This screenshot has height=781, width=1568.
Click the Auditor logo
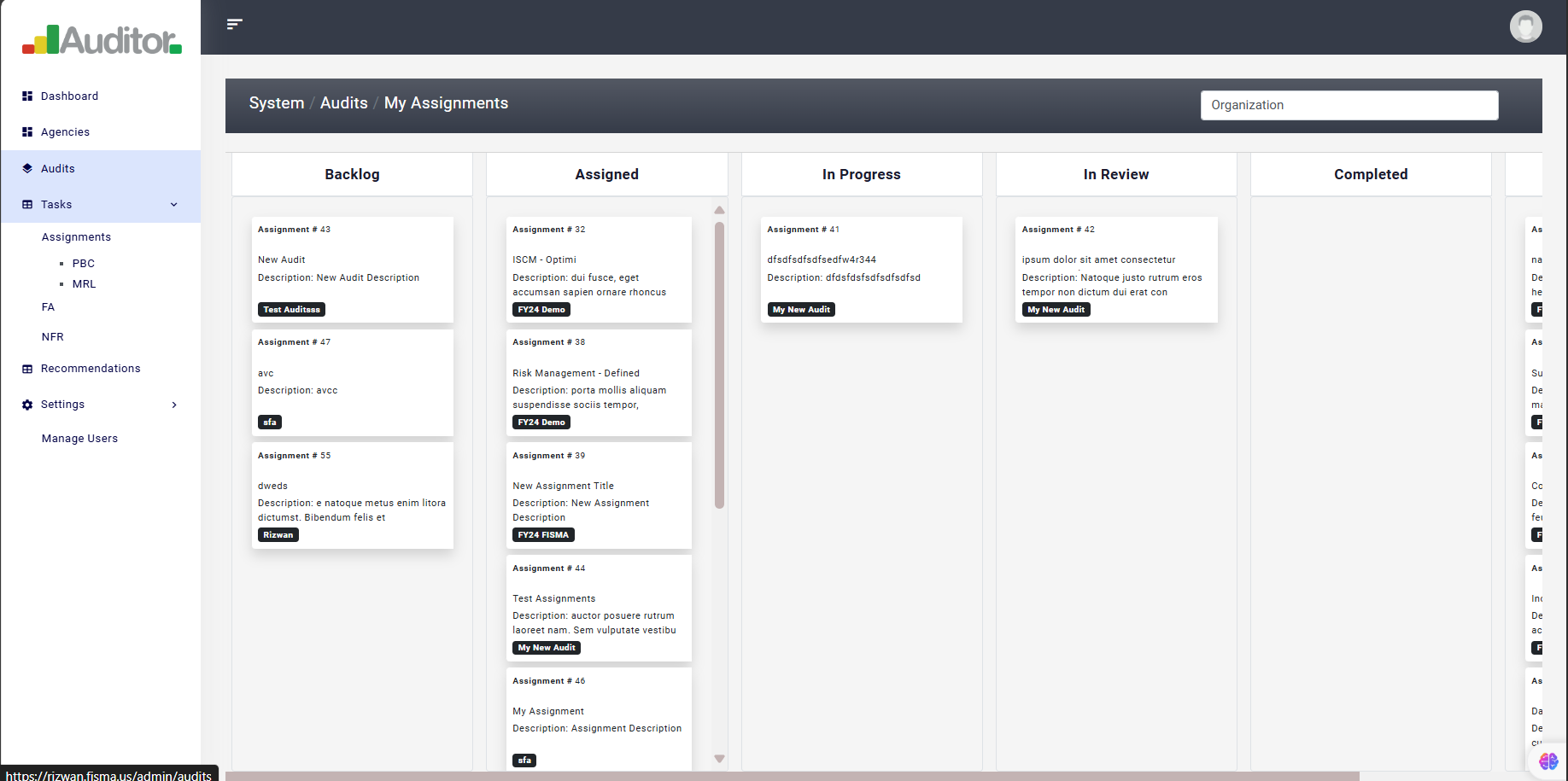(102, 40)
